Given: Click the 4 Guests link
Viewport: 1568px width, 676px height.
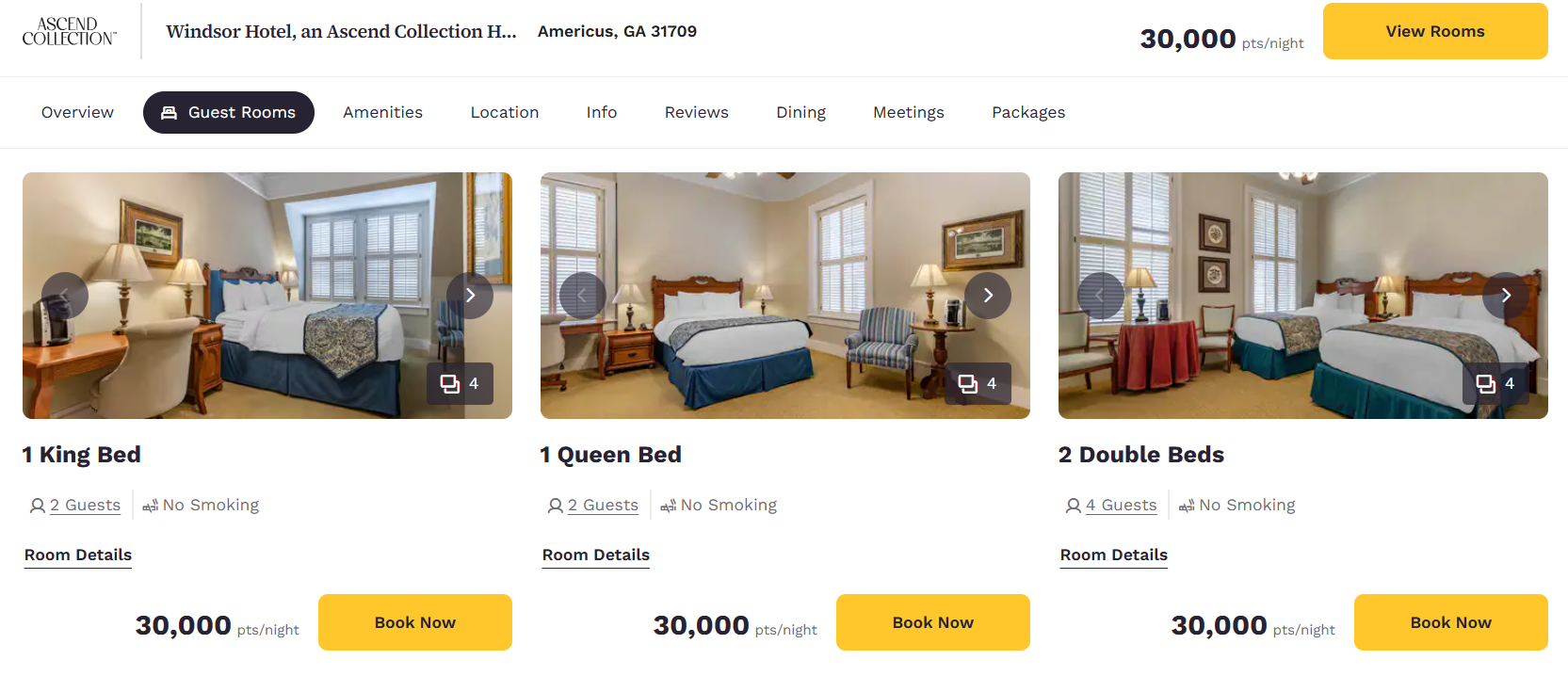Looking at the screenshot, I should [1121, 506].
